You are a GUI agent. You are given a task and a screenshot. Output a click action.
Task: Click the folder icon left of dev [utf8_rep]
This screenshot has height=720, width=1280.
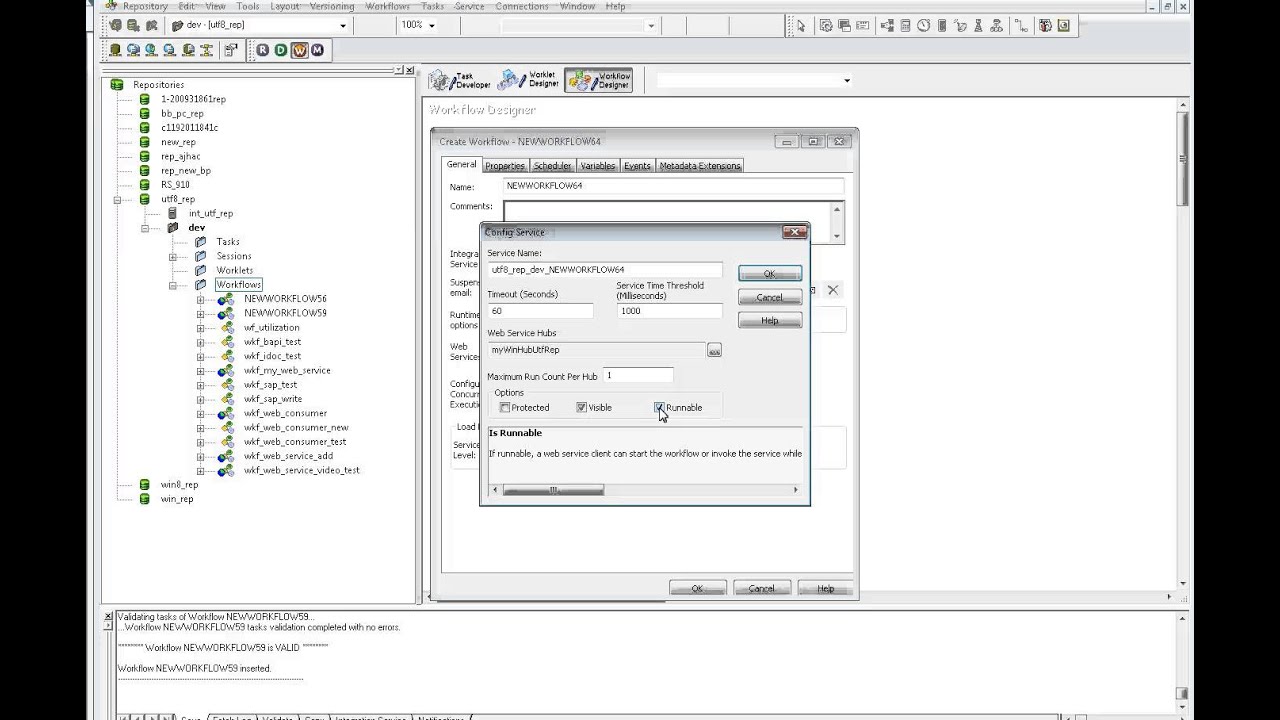coord(177,25)
